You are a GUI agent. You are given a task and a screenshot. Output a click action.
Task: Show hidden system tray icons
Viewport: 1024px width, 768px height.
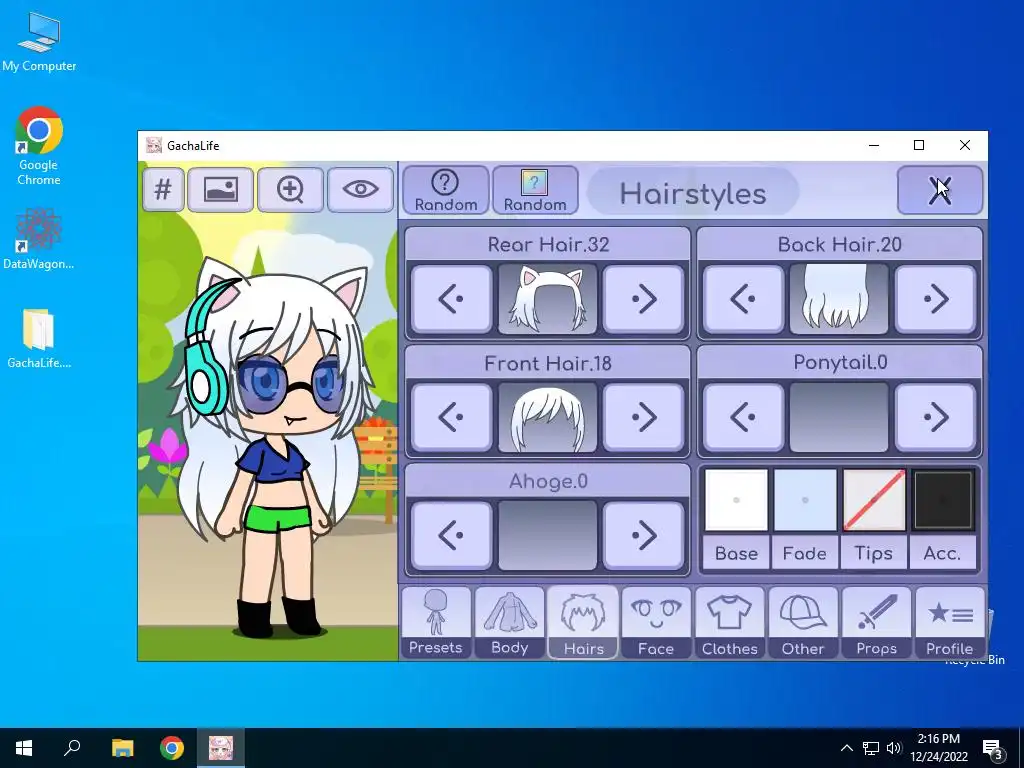tap(846, 748)
